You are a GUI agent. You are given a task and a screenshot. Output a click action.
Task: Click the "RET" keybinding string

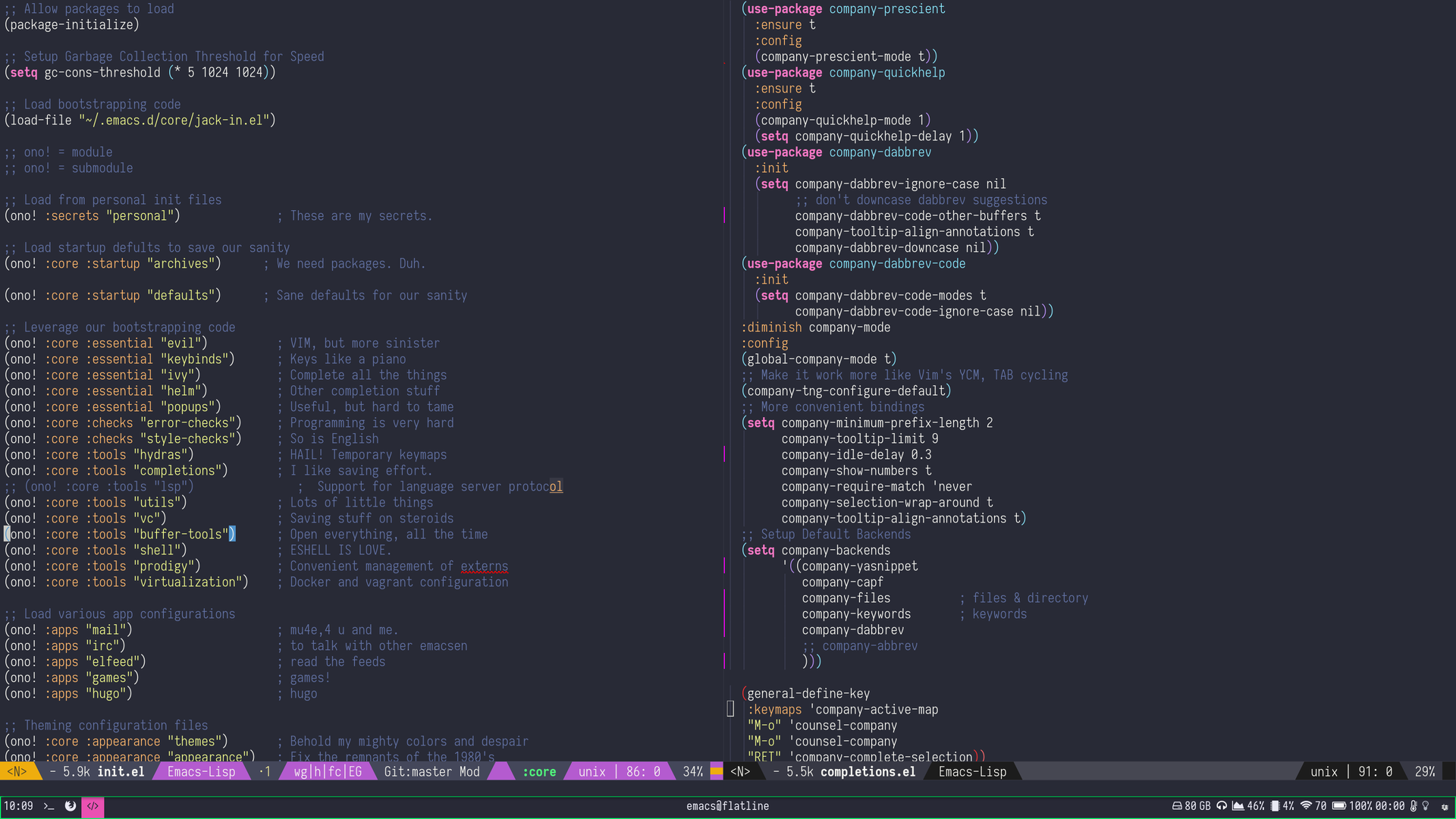coord(764,756)
